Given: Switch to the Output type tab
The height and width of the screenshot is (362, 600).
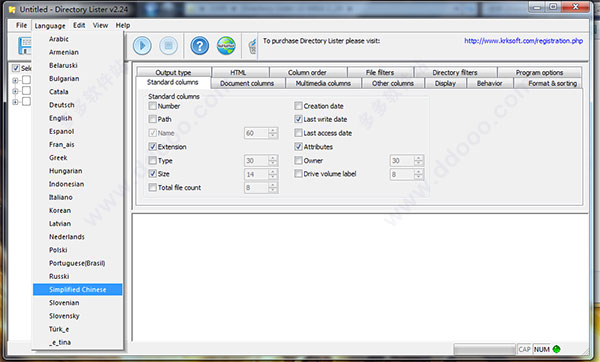Looking at the screenshot, I should (x=173, y=72).
